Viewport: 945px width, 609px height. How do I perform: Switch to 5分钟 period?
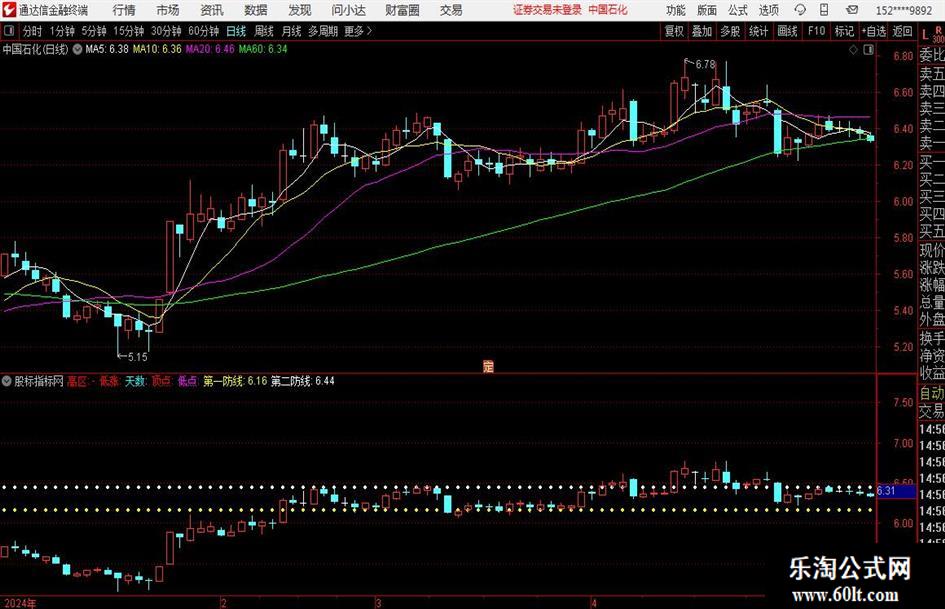tap(93, 31)
